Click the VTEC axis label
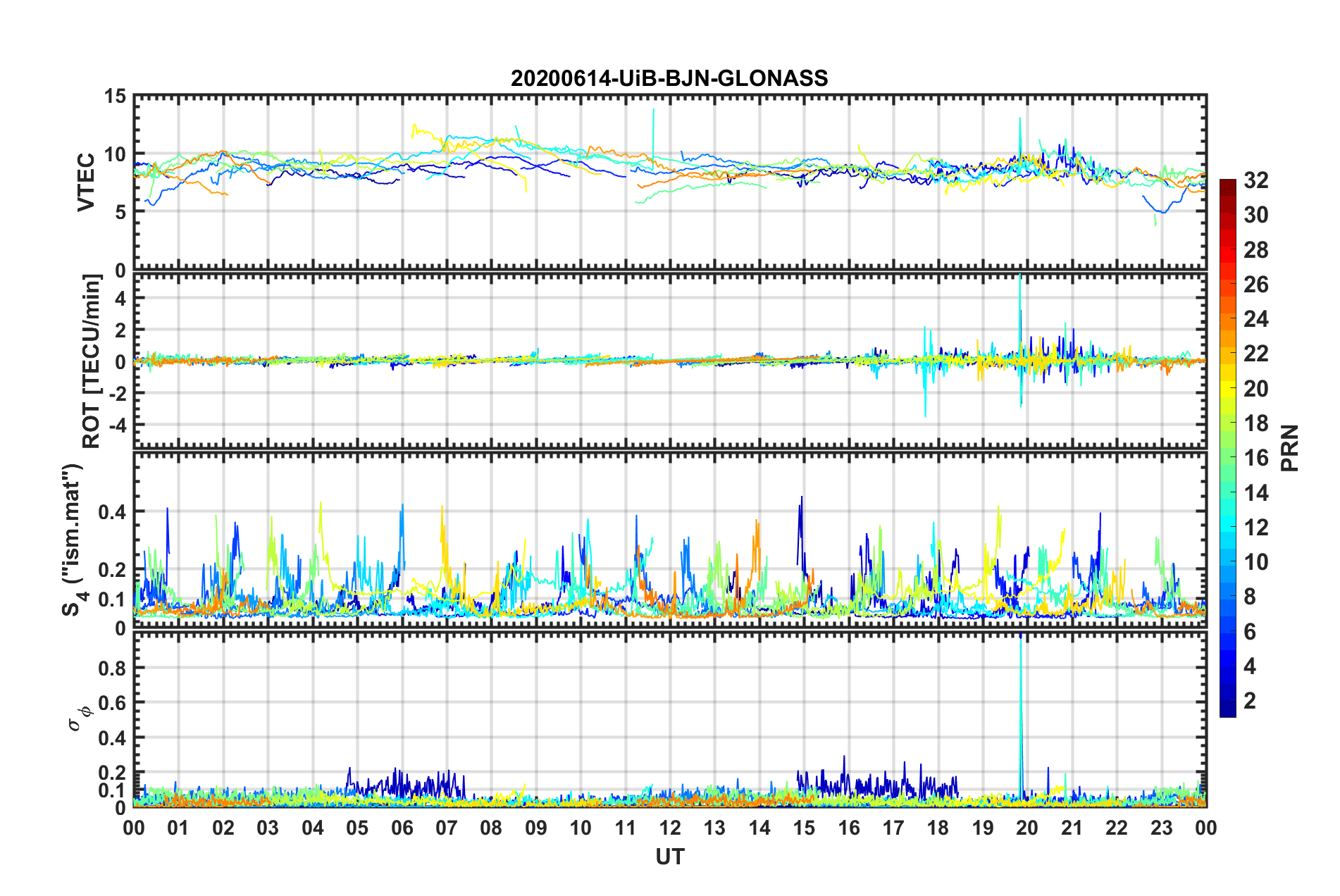The height and width of the screenshot is (896, 1340). [x=86, y=182]
